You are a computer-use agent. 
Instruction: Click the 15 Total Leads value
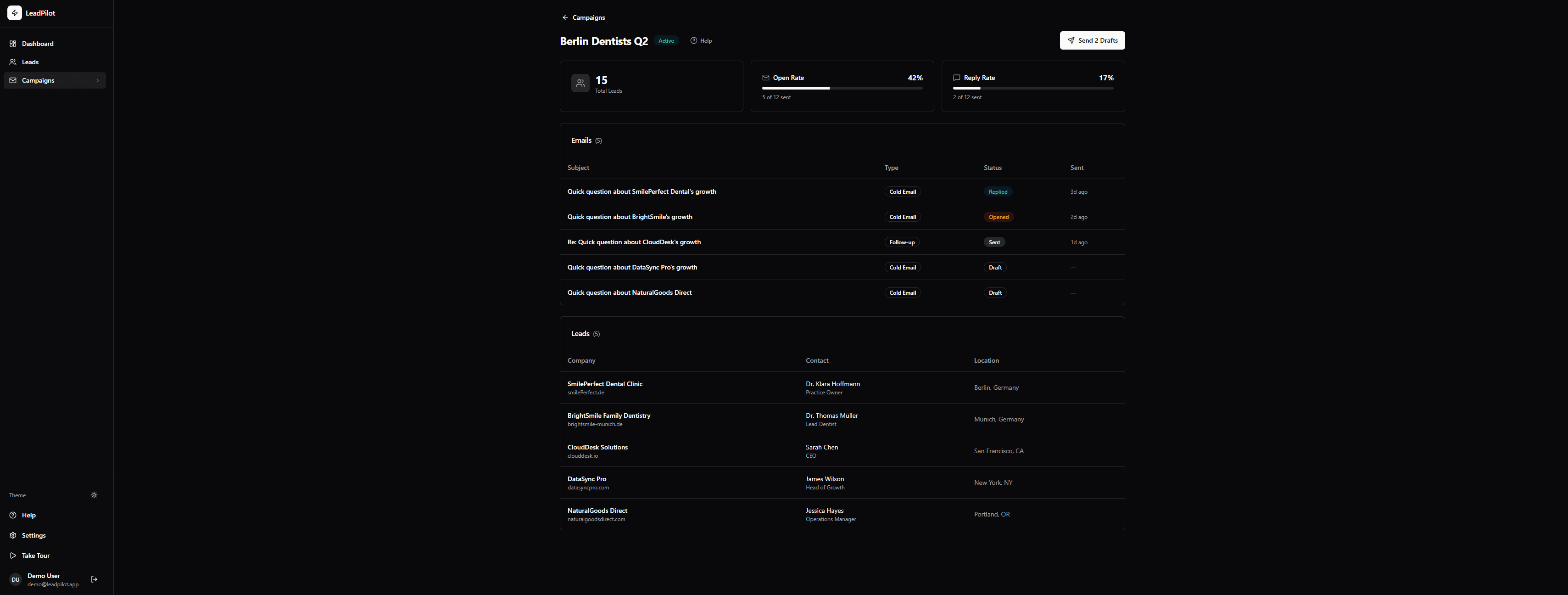(601, 80)
